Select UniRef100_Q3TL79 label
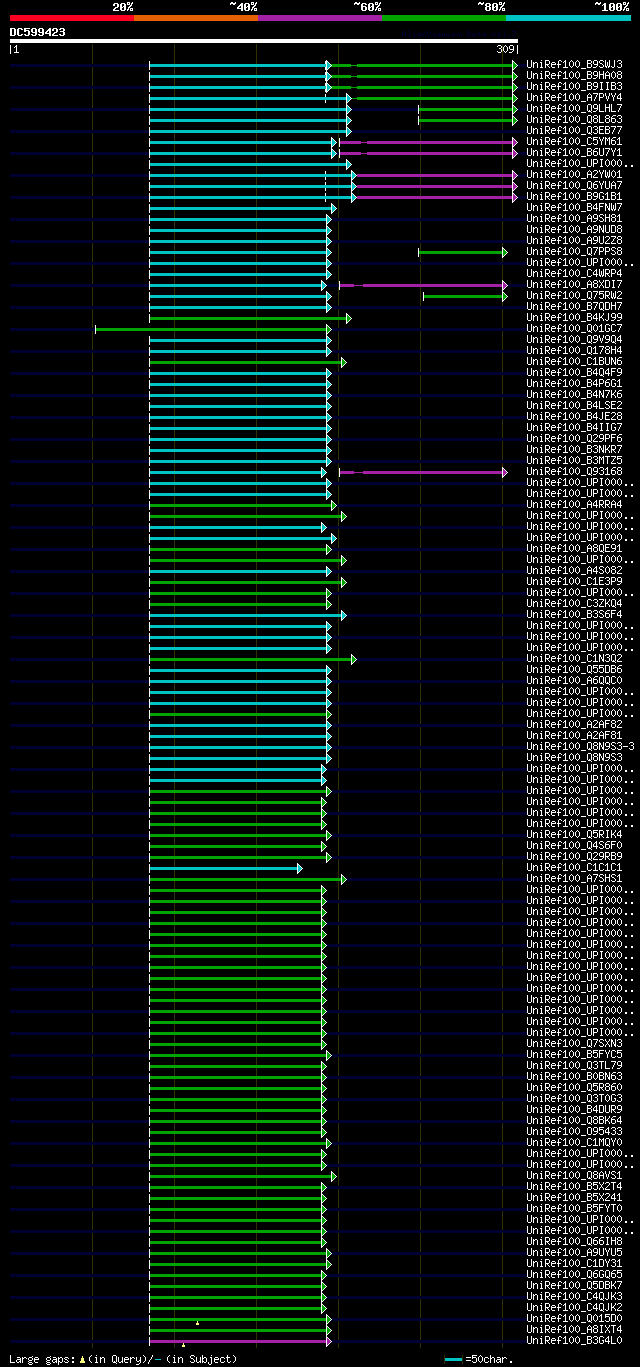The width and height of the screenshot is (640, 1367). tap(574, 1065)
